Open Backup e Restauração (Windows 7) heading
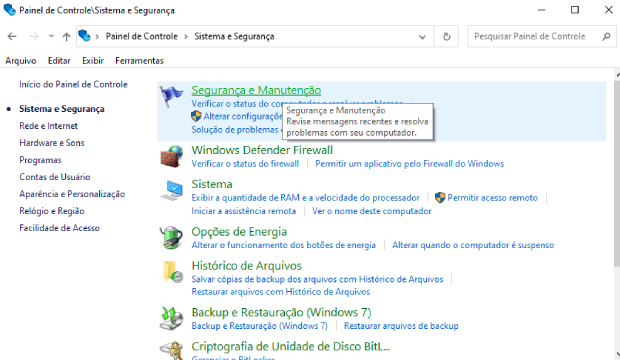This screenshot has width=620, height=360. pos(282,313)
